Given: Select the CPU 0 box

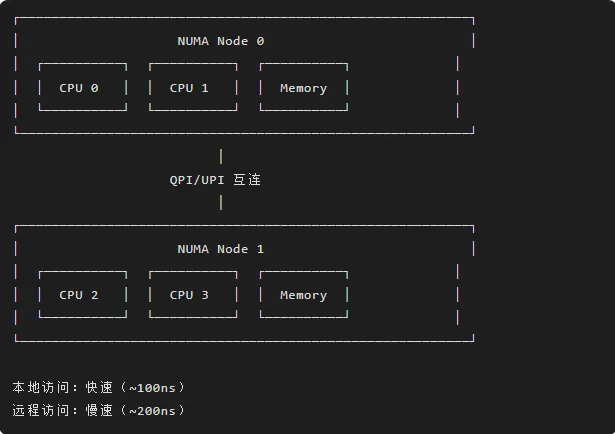Looking at the screenshot, I should 82,88.
